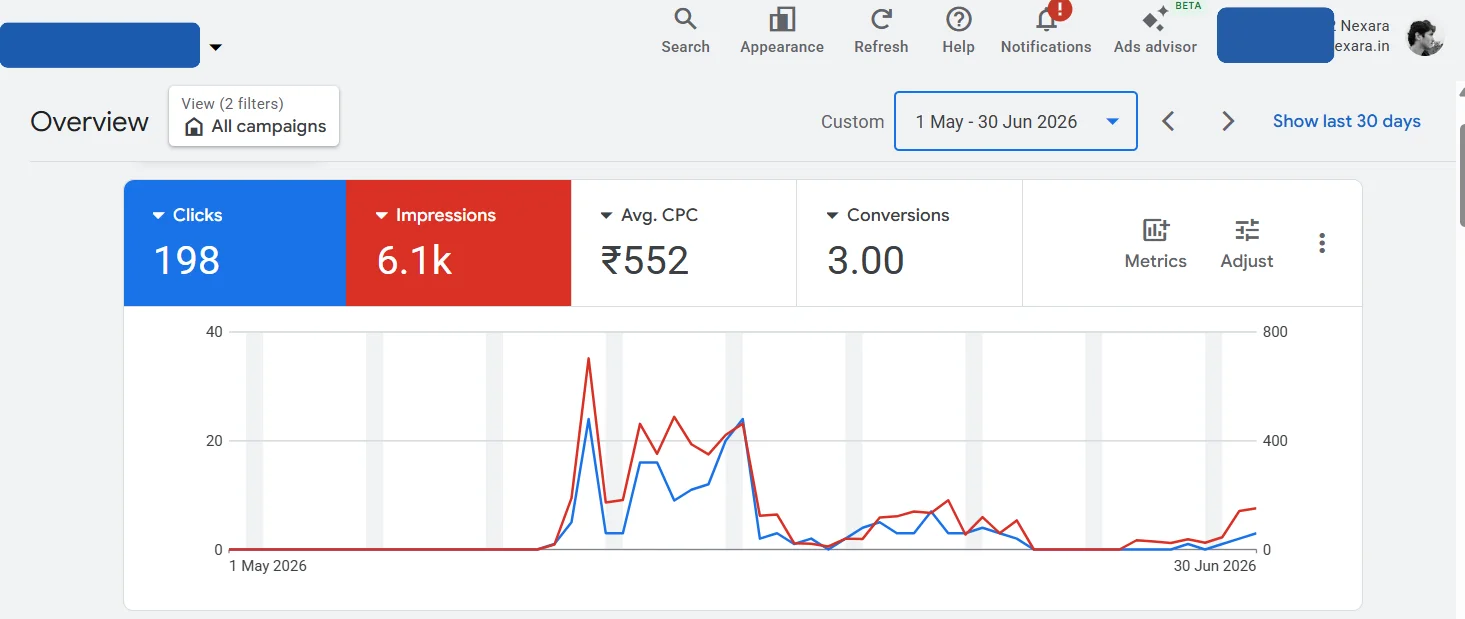Click the 30 Jun 2026 axis label
1465x619 pixels.
1214,566
